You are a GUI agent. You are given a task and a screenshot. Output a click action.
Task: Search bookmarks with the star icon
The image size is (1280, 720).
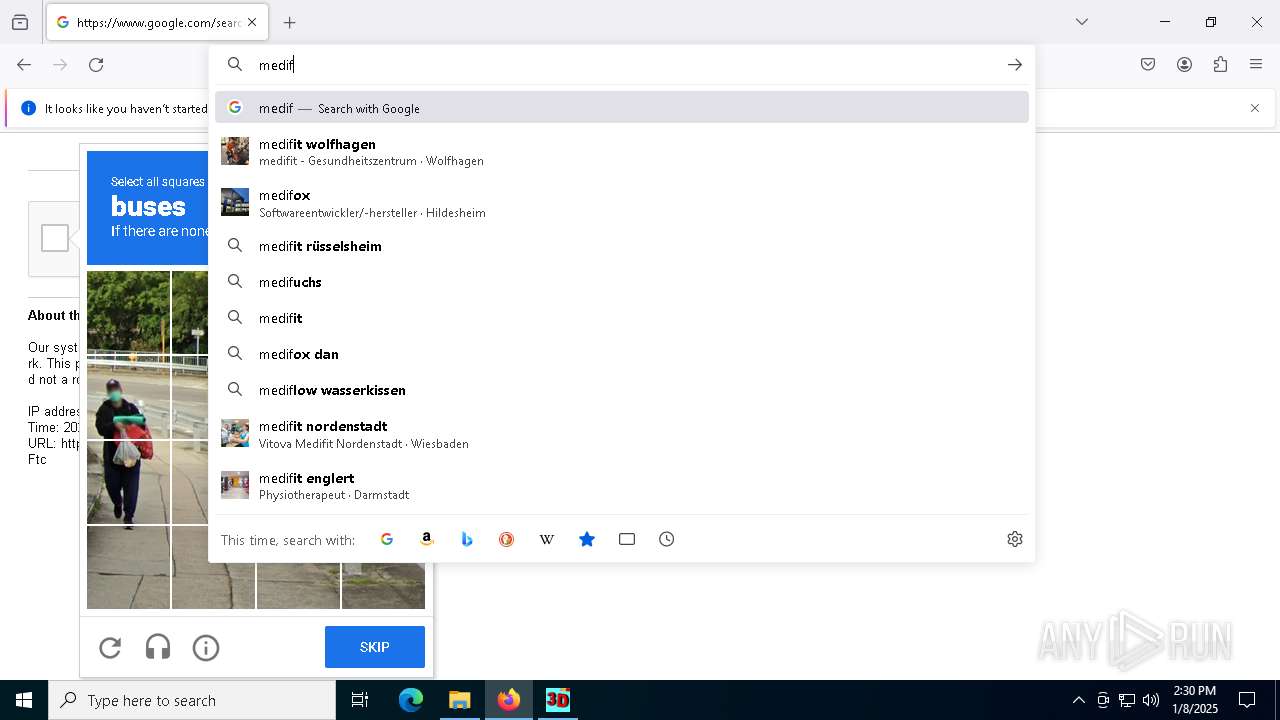[x=587, y=539]
